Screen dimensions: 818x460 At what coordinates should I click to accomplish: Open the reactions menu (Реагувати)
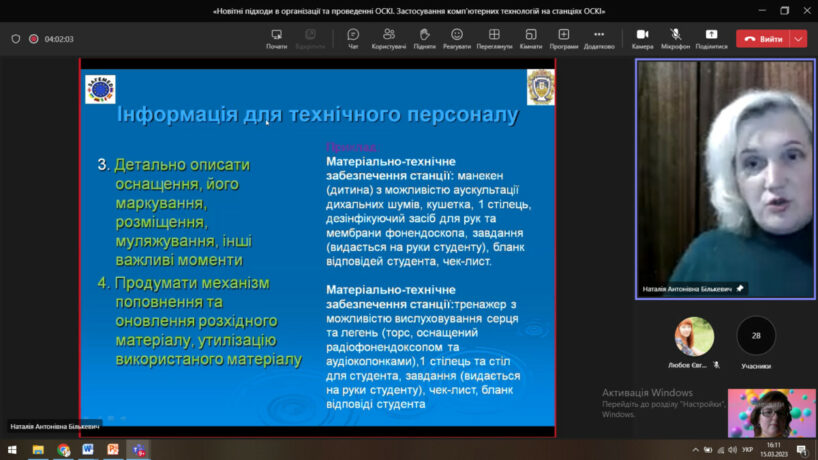coord(457,38)
